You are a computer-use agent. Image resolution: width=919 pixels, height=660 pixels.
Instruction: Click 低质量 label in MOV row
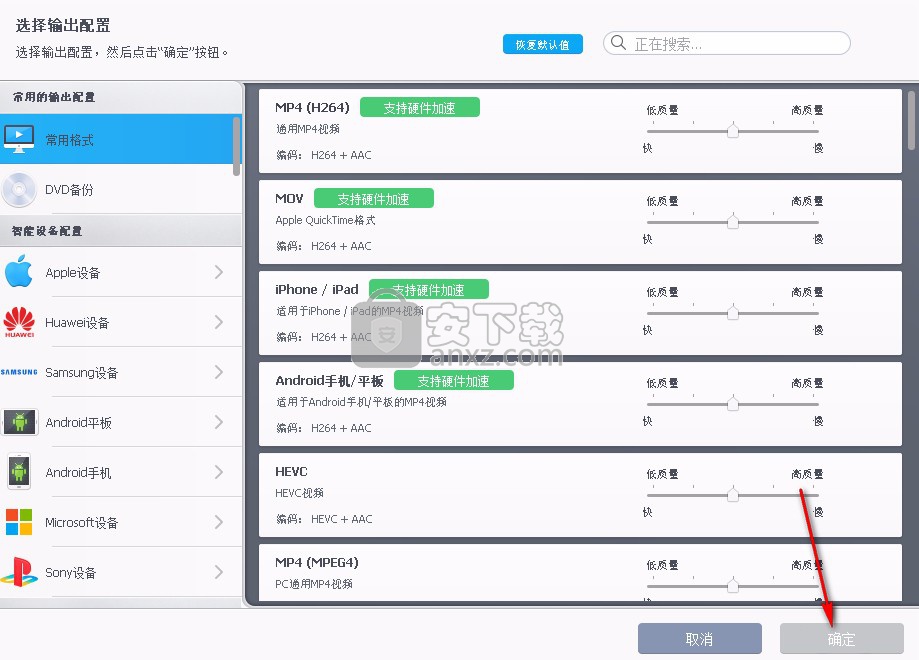point(662,200)
